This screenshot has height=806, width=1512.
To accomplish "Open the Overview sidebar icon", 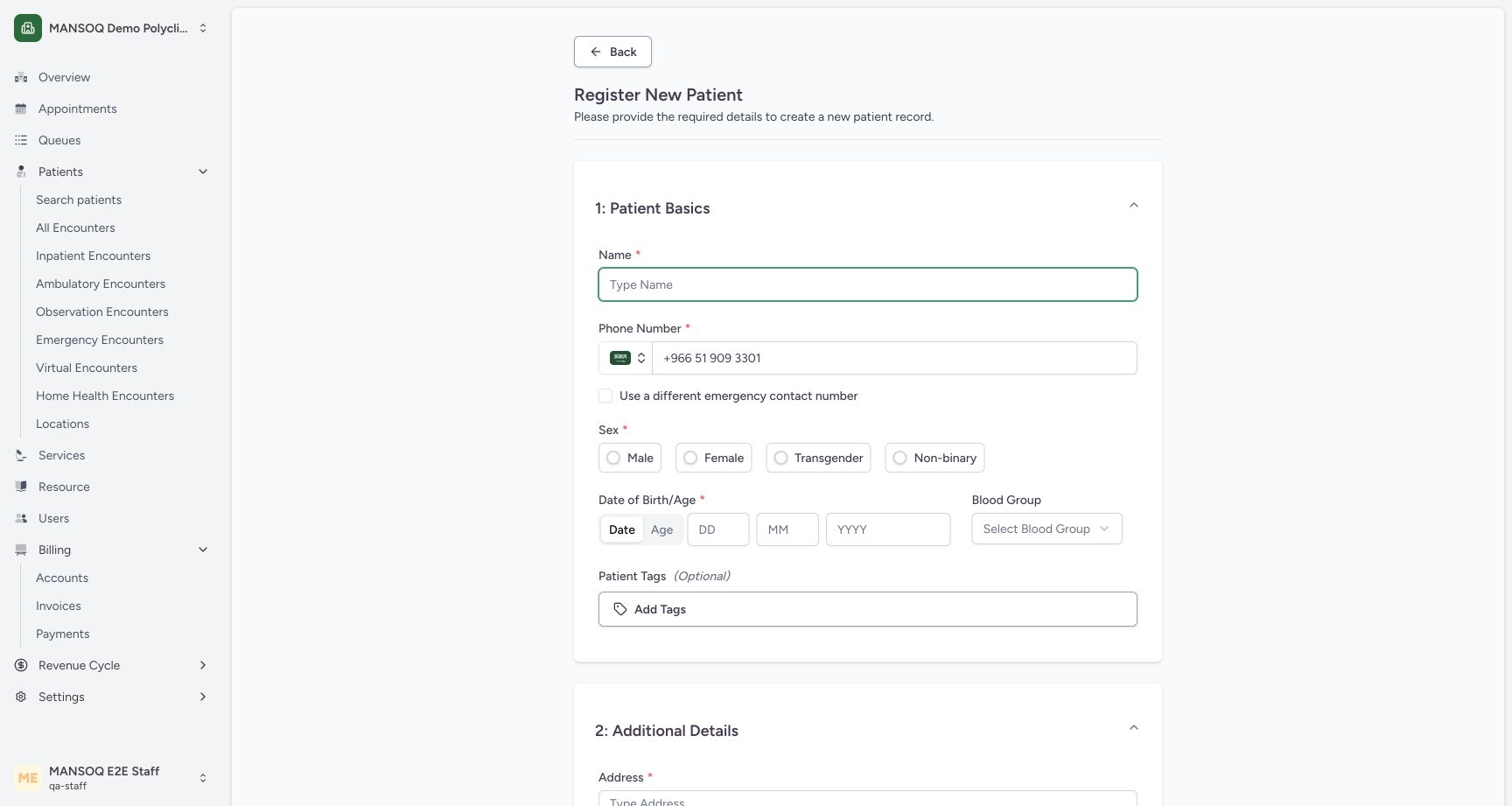I will 21,77.
